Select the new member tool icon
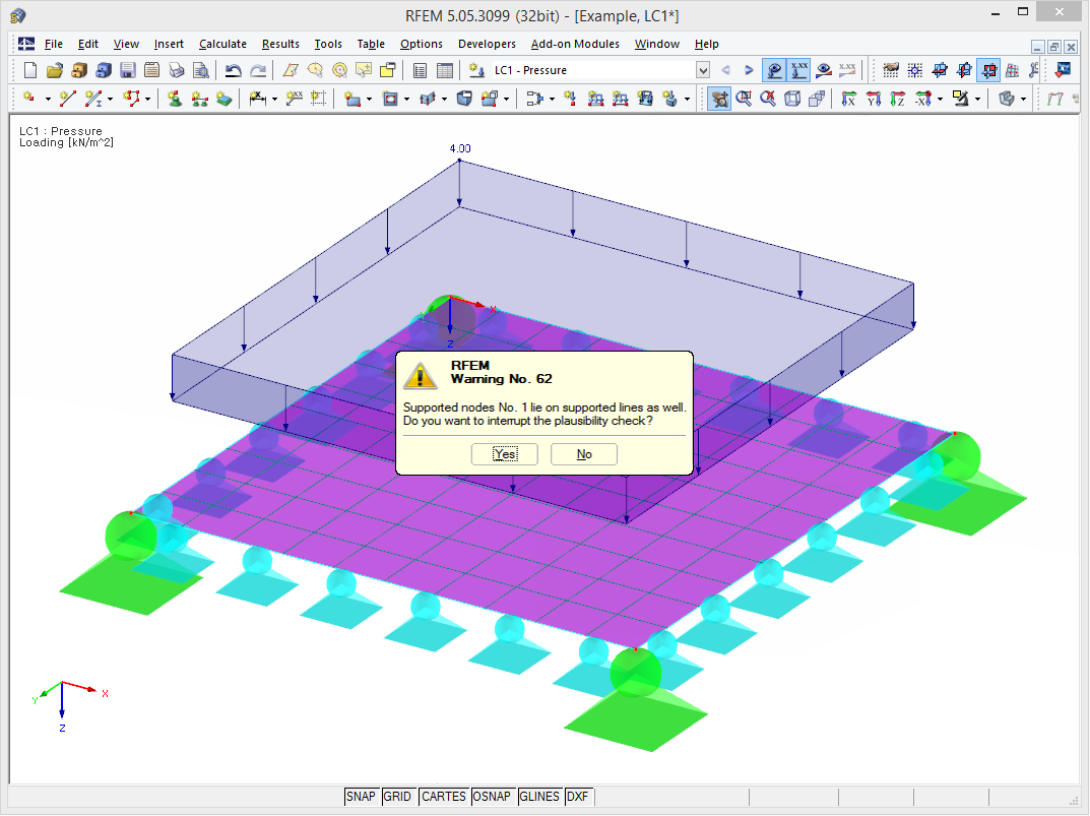Image resolution: width=1090 pixels, height=816 pixels. (92, 99)
